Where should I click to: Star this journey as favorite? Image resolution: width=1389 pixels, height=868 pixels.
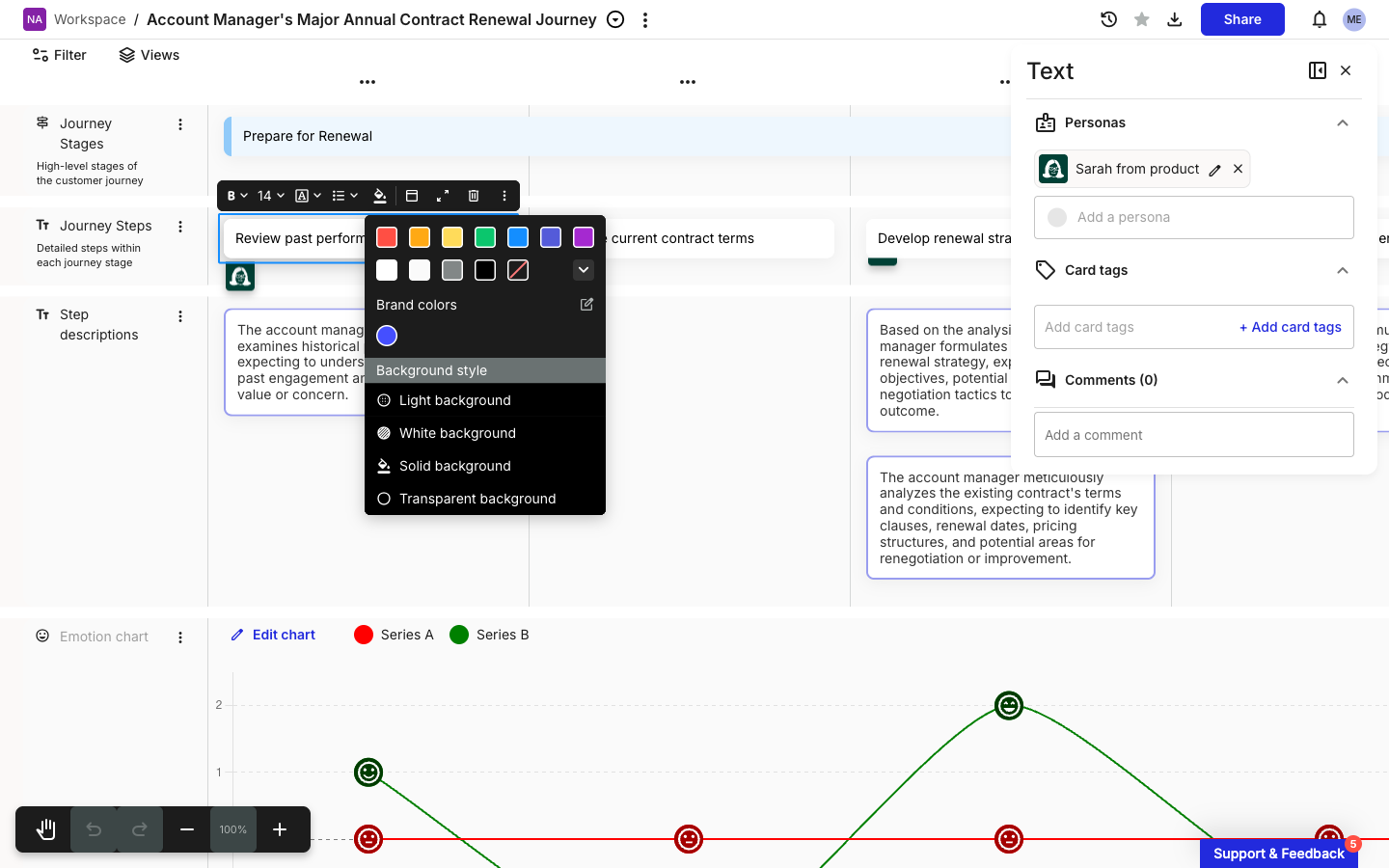pos(1142,19)
